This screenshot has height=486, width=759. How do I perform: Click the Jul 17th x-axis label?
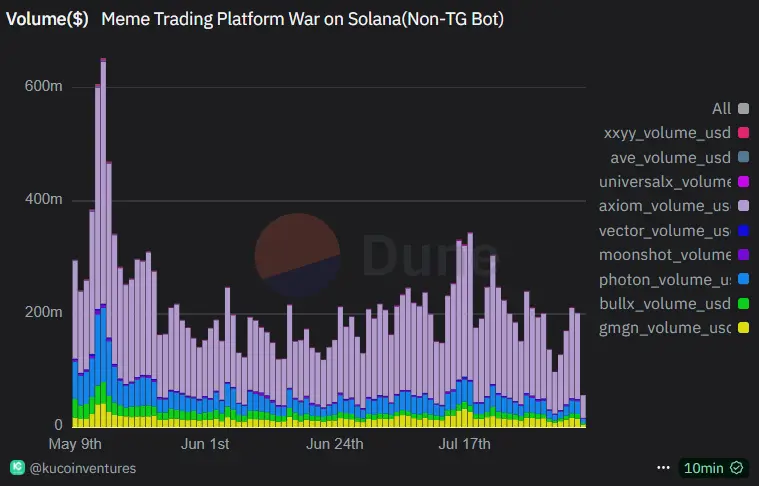tap(464, 444)
